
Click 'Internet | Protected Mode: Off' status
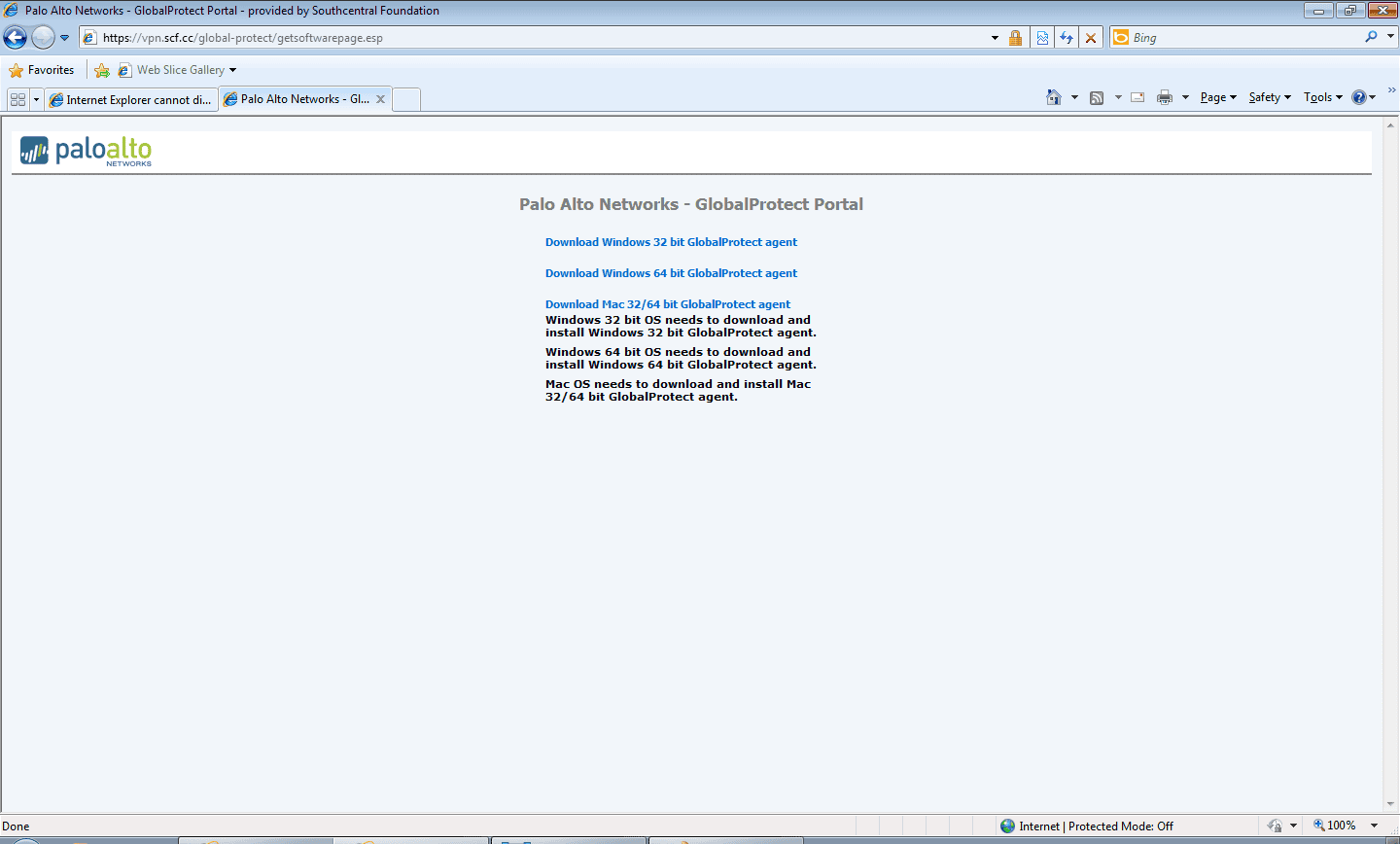tap(1096, 826)
